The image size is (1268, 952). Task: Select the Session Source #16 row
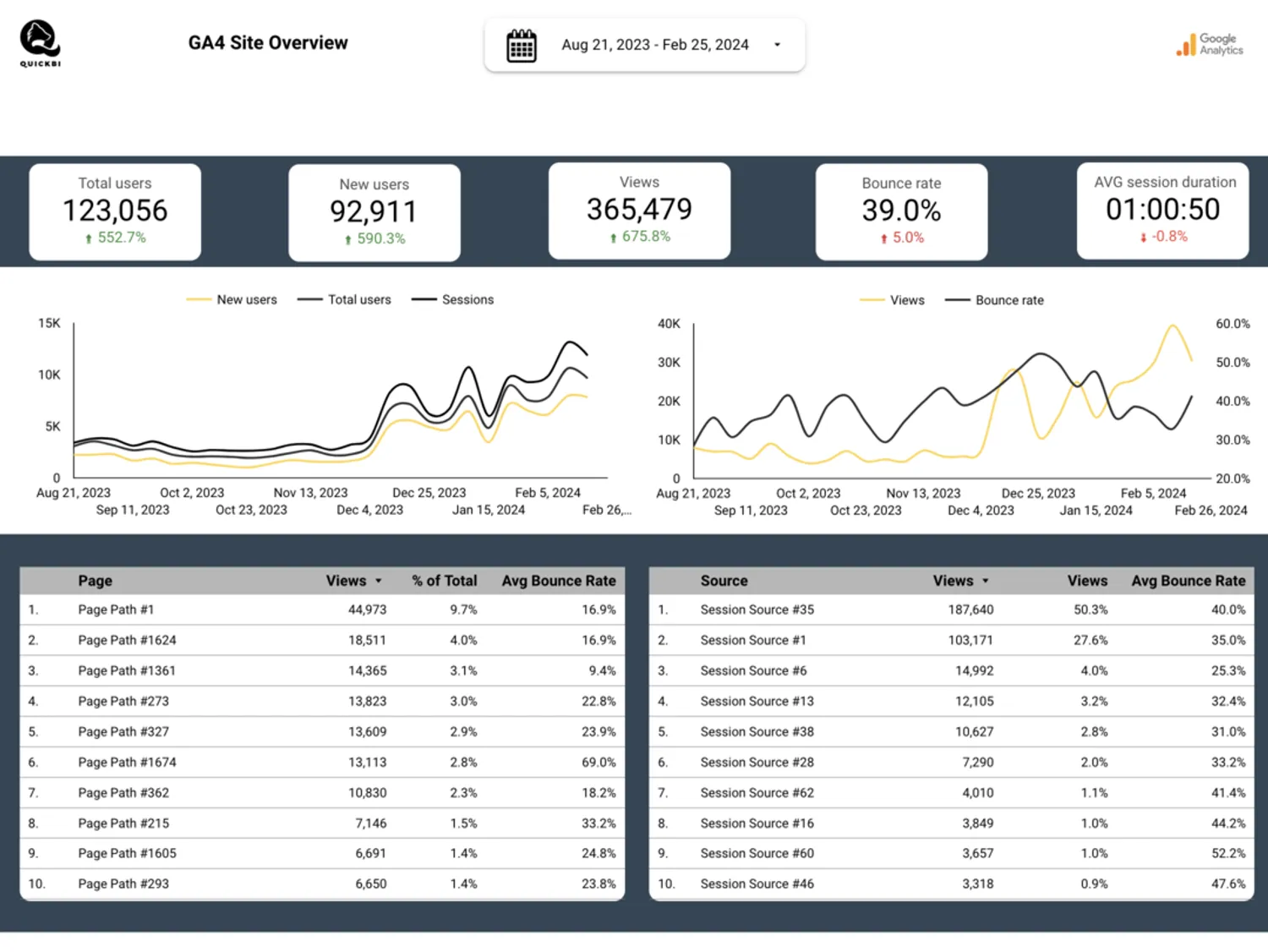(x=952, y=823)
